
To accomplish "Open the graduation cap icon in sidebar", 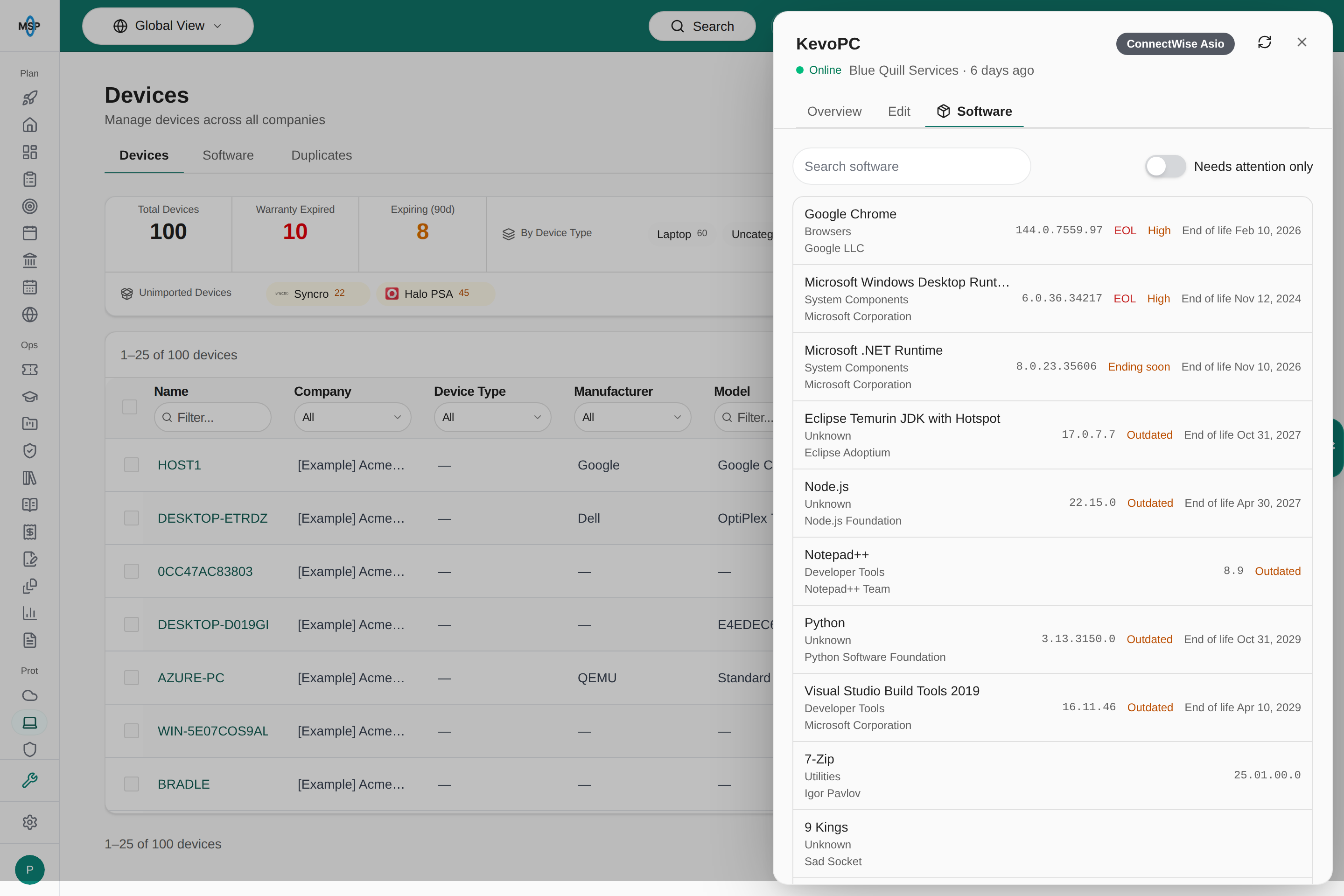I will pyautogui.click(x=30, y=397).
